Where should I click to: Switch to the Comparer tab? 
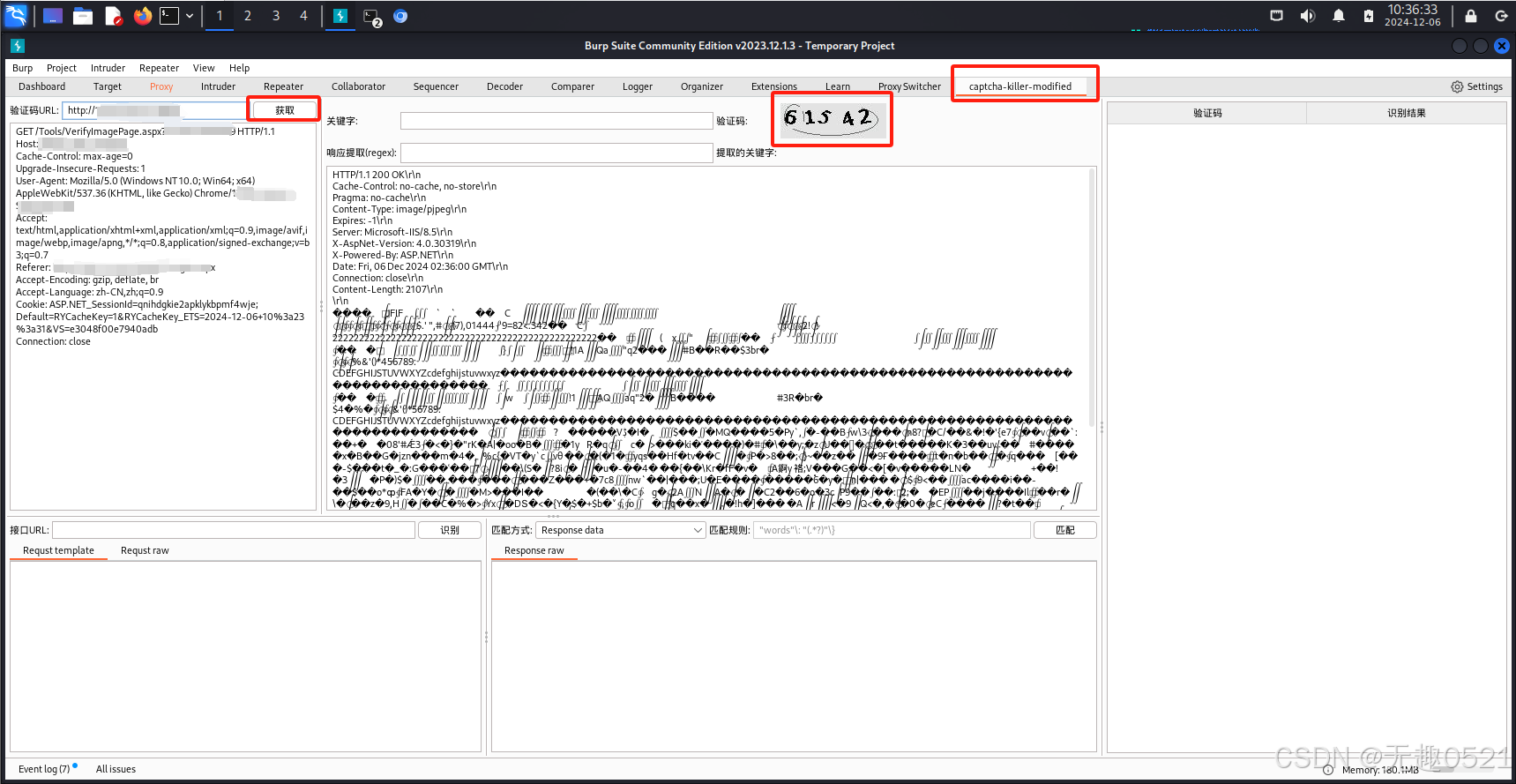572,86
